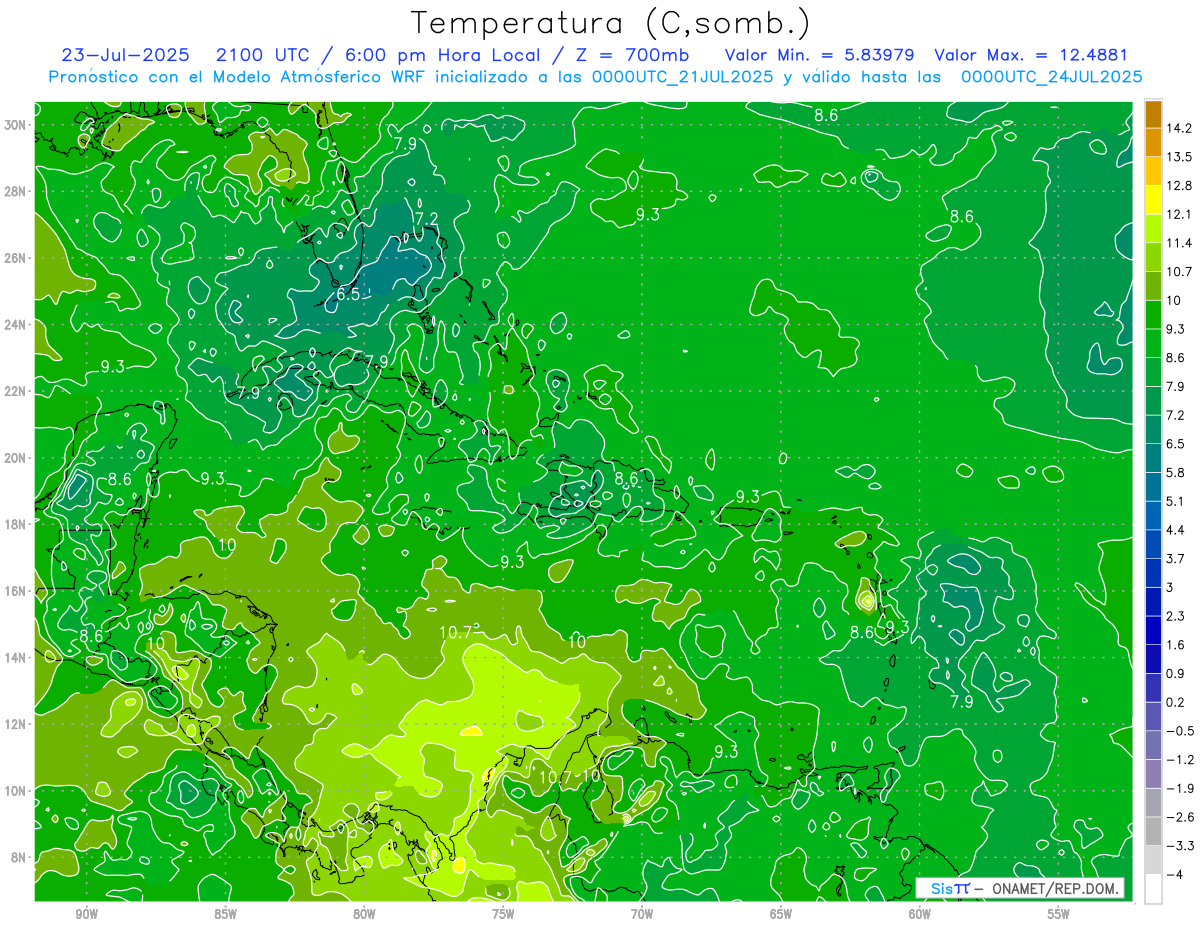Click the '90W' longitude axis label
1200x927 pixels.
pos(86,914)
